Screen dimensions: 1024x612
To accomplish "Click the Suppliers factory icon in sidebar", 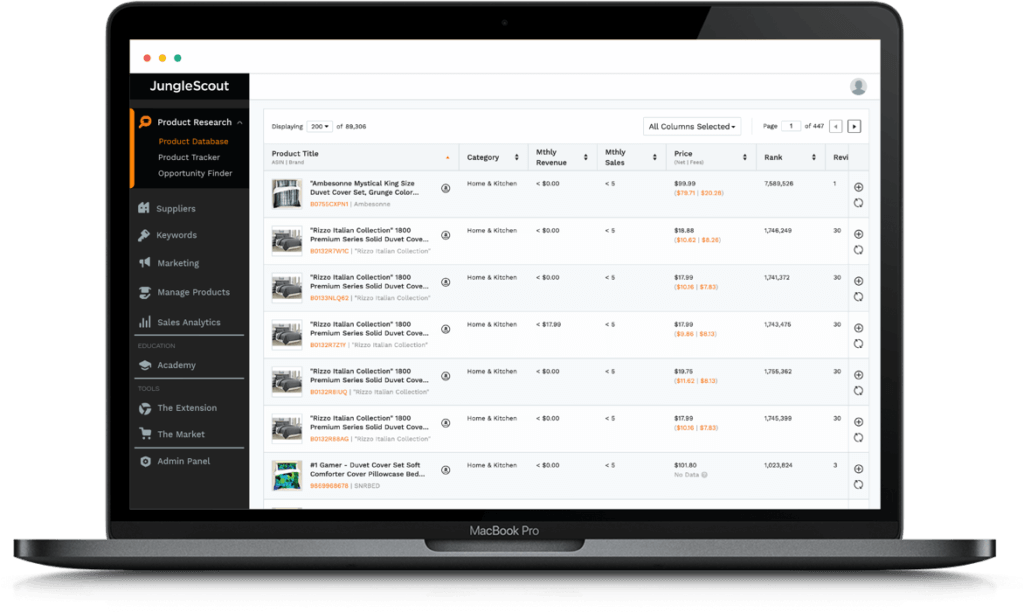I will tap(144, 208).
